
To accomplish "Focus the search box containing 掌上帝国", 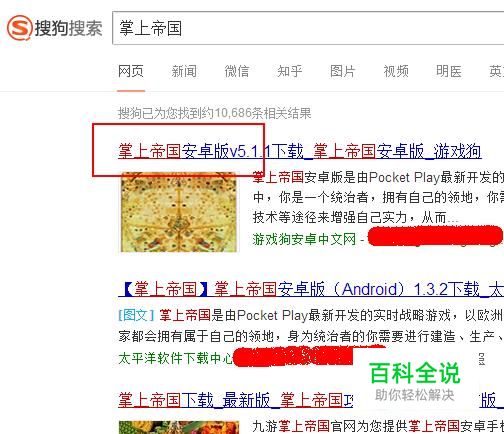I will [308, 28].
